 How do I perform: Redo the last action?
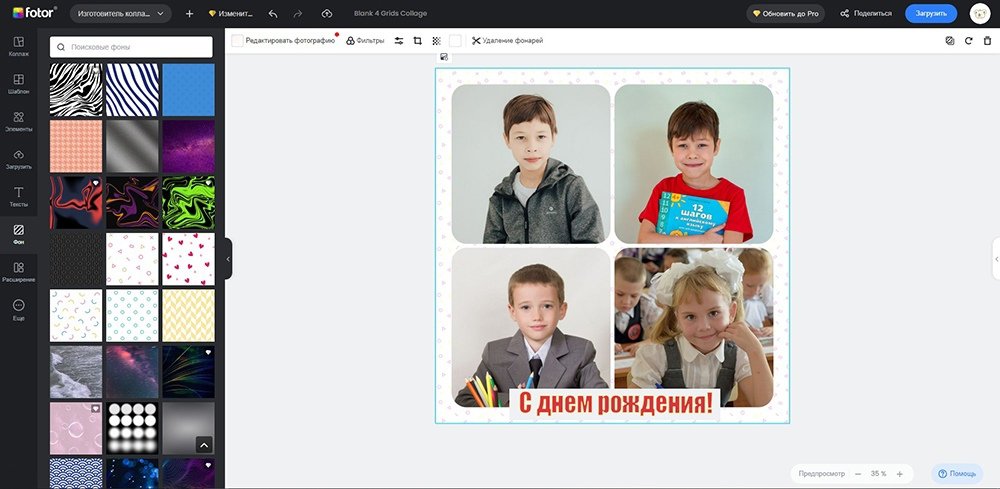[298, 13]
